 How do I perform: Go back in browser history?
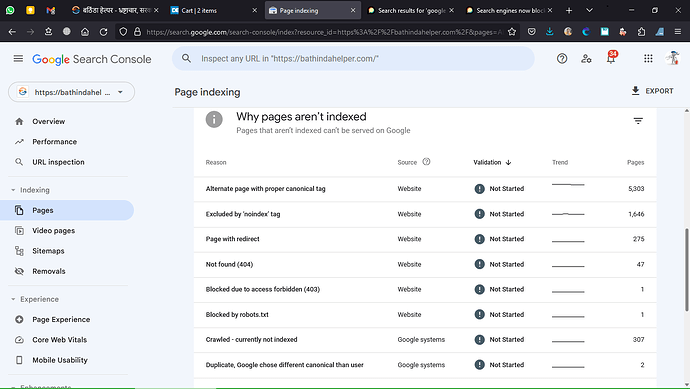pos(12,32)
